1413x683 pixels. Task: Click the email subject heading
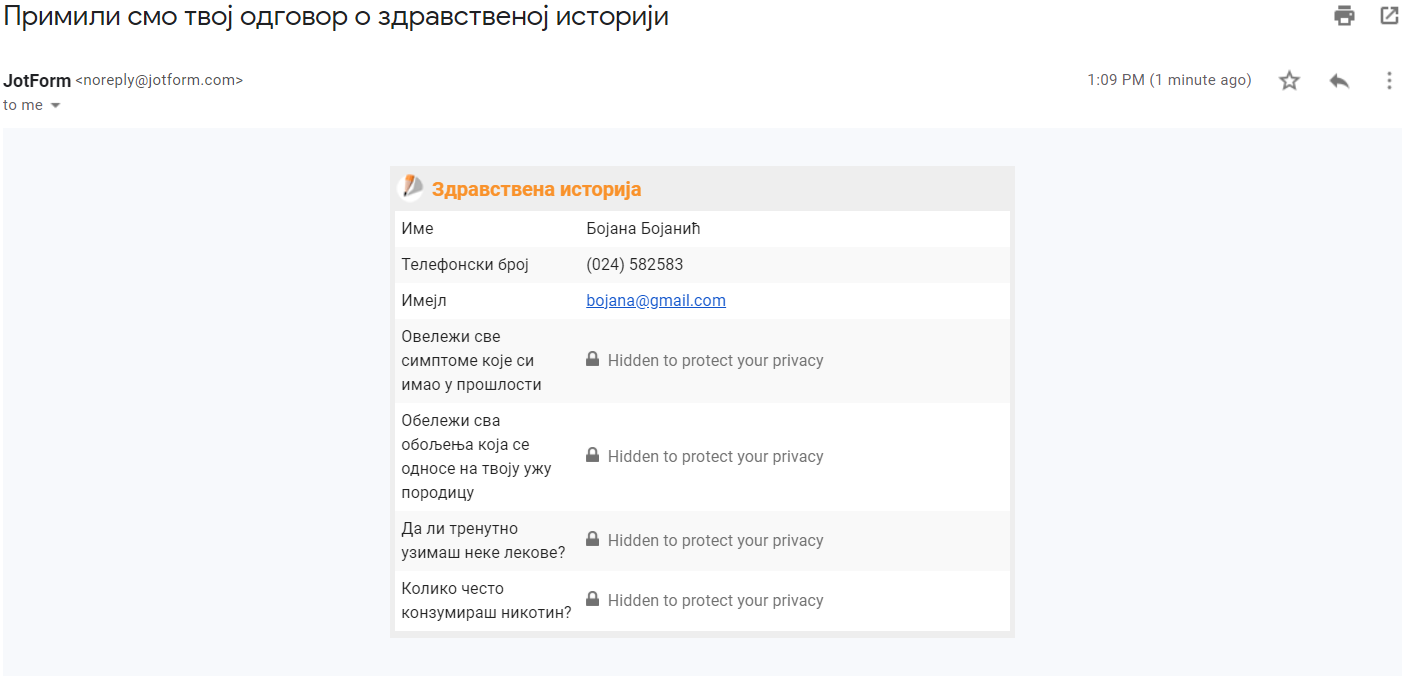(x=336, y=17)
